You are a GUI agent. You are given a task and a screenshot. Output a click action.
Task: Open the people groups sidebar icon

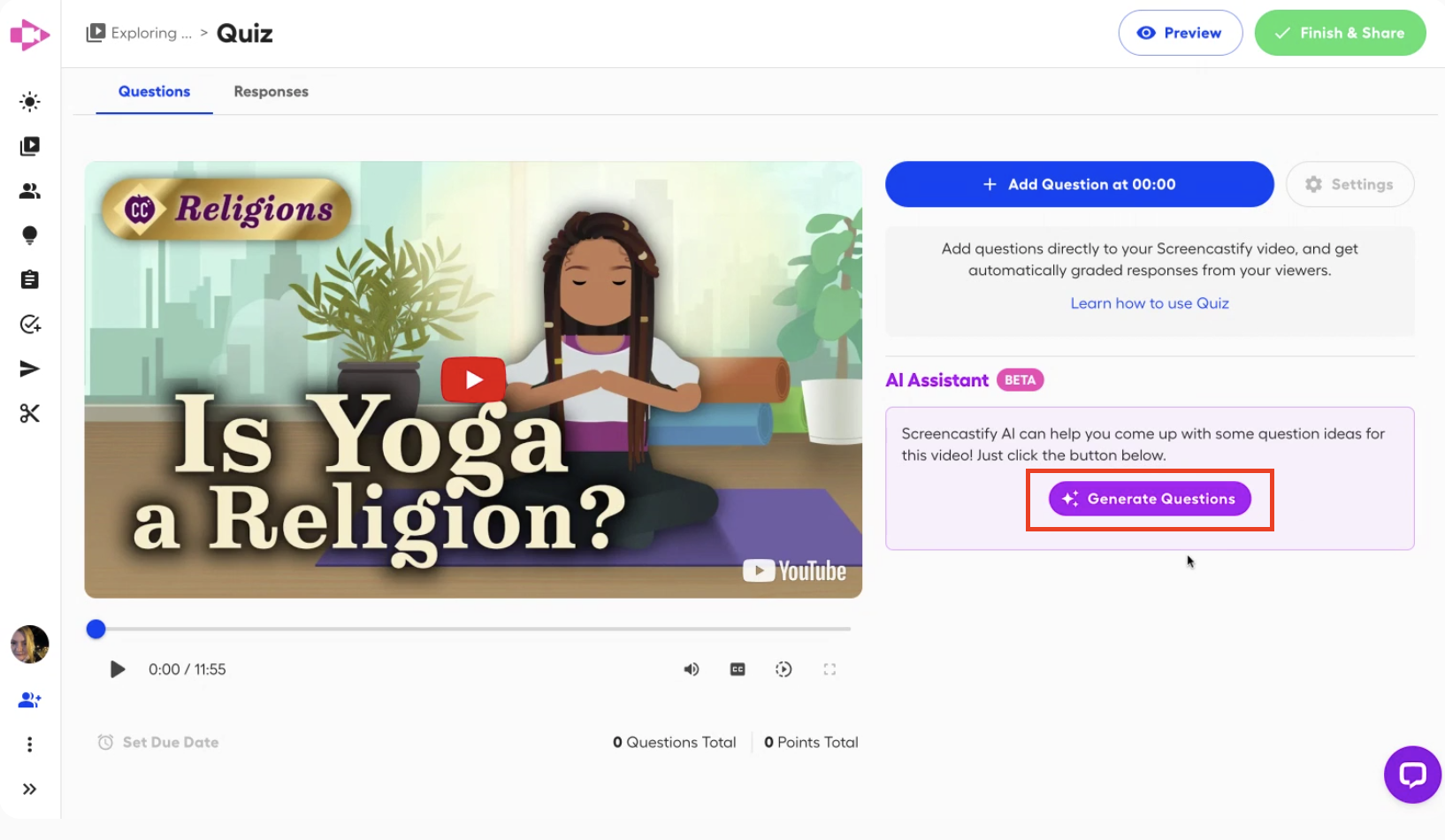coord(30,191)
